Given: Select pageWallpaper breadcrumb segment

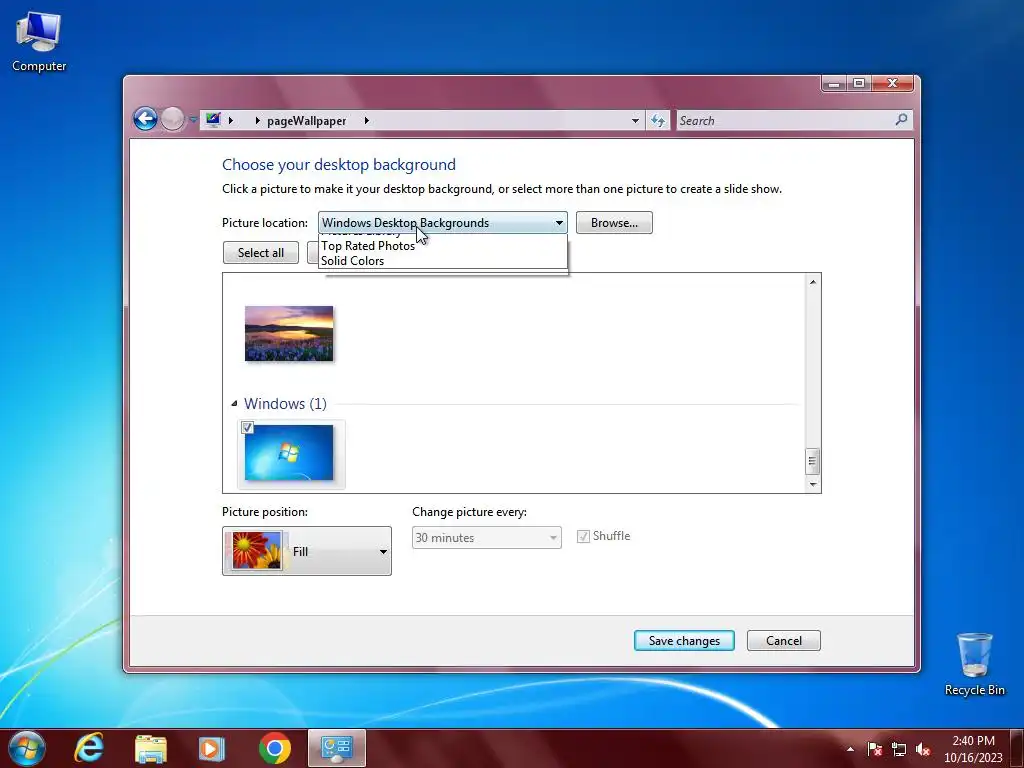Looking at the screenshot, I should tap(306, 121).
